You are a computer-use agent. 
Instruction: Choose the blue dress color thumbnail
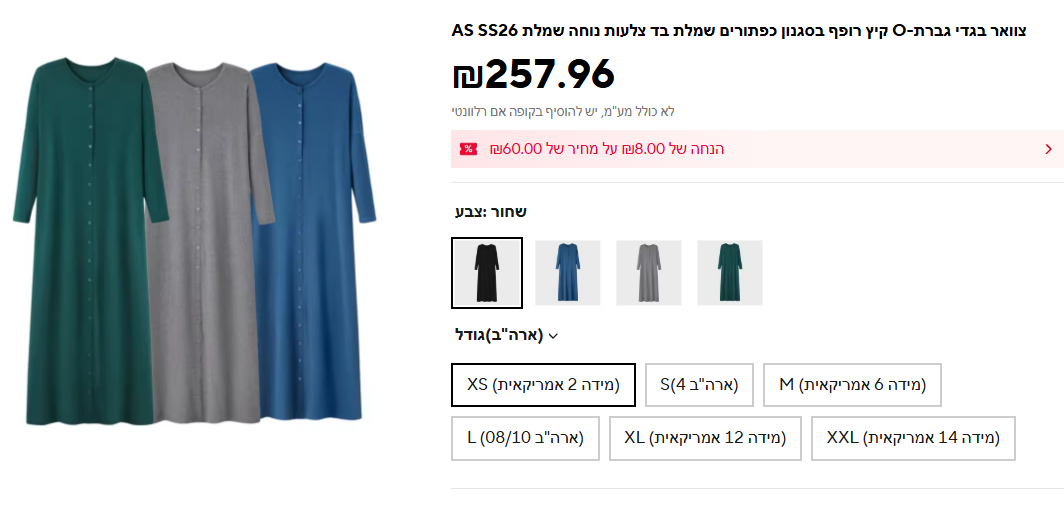point(568,272)
